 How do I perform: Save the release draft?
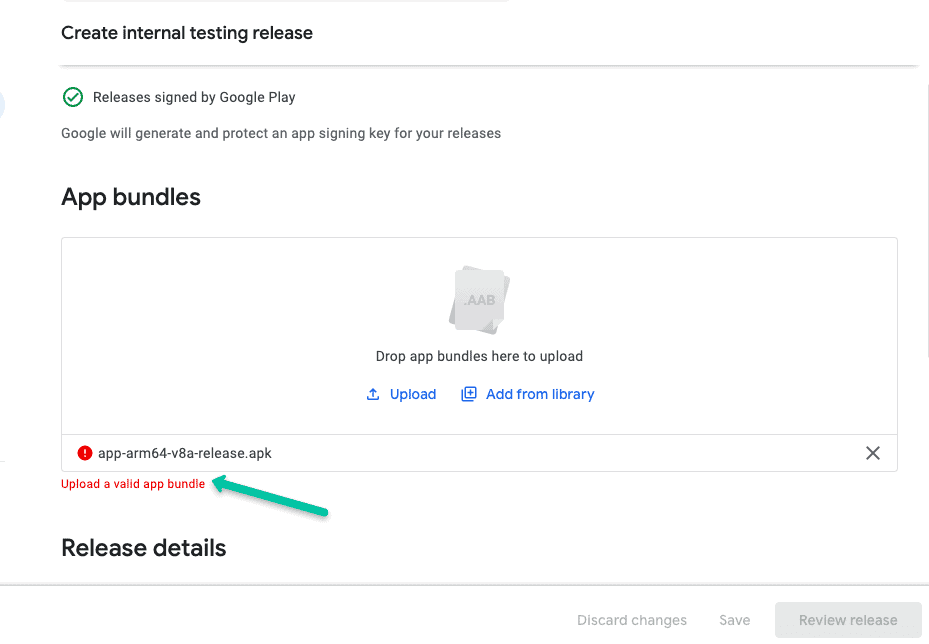(x=734, y=620)
